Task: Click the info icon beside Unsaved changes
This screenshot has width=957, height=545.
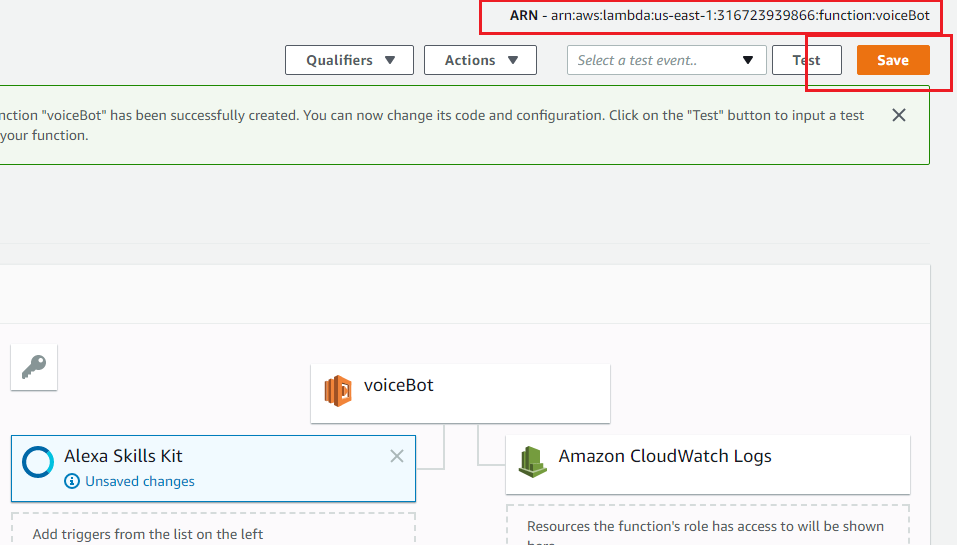Action: tap(72, 482)
